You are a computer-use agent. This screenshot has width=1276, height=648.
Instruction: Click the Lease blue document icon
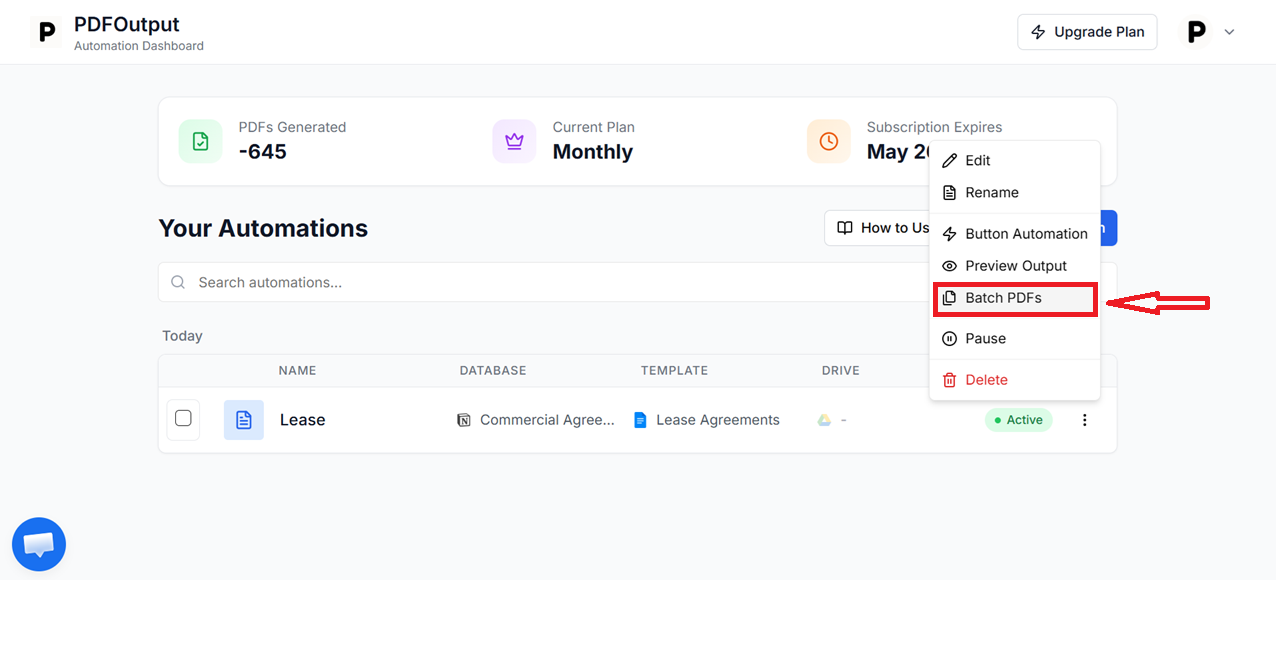244,420
